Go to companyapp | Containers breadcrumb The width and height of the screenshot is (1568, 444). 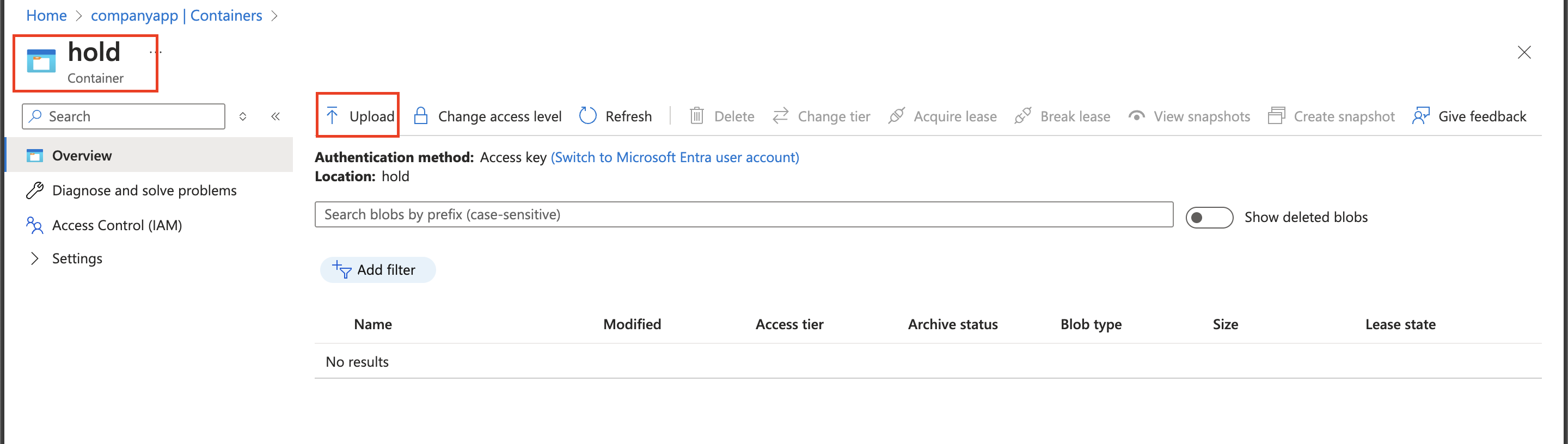pos(176,16)
